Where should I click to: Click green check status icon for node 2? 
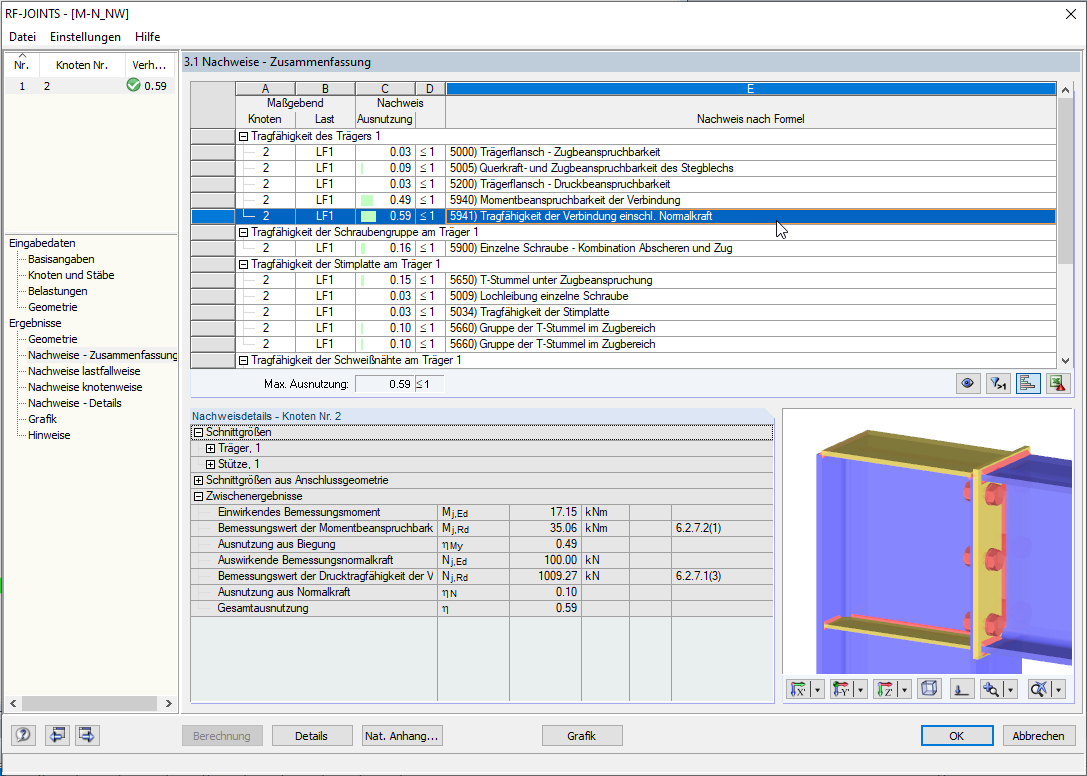[133, 85]
